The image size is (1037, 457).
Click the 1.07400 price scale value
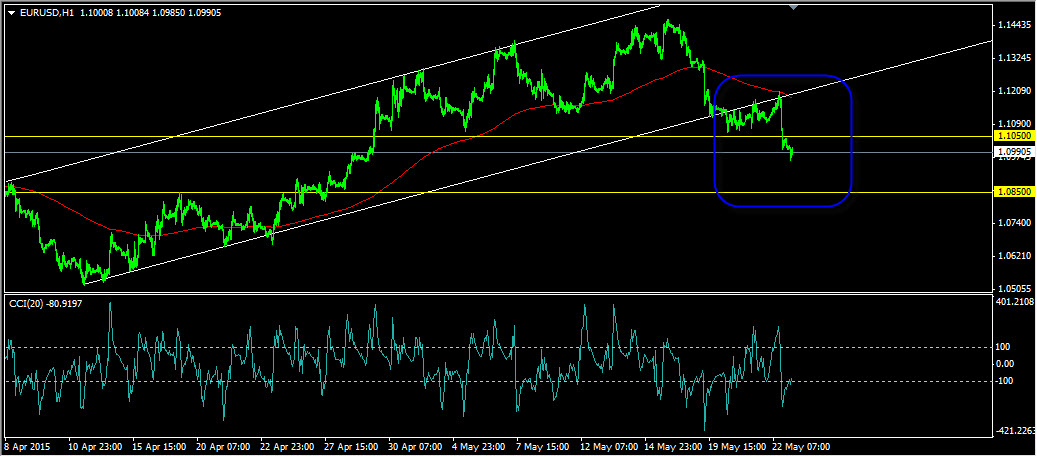point(1015,223)
